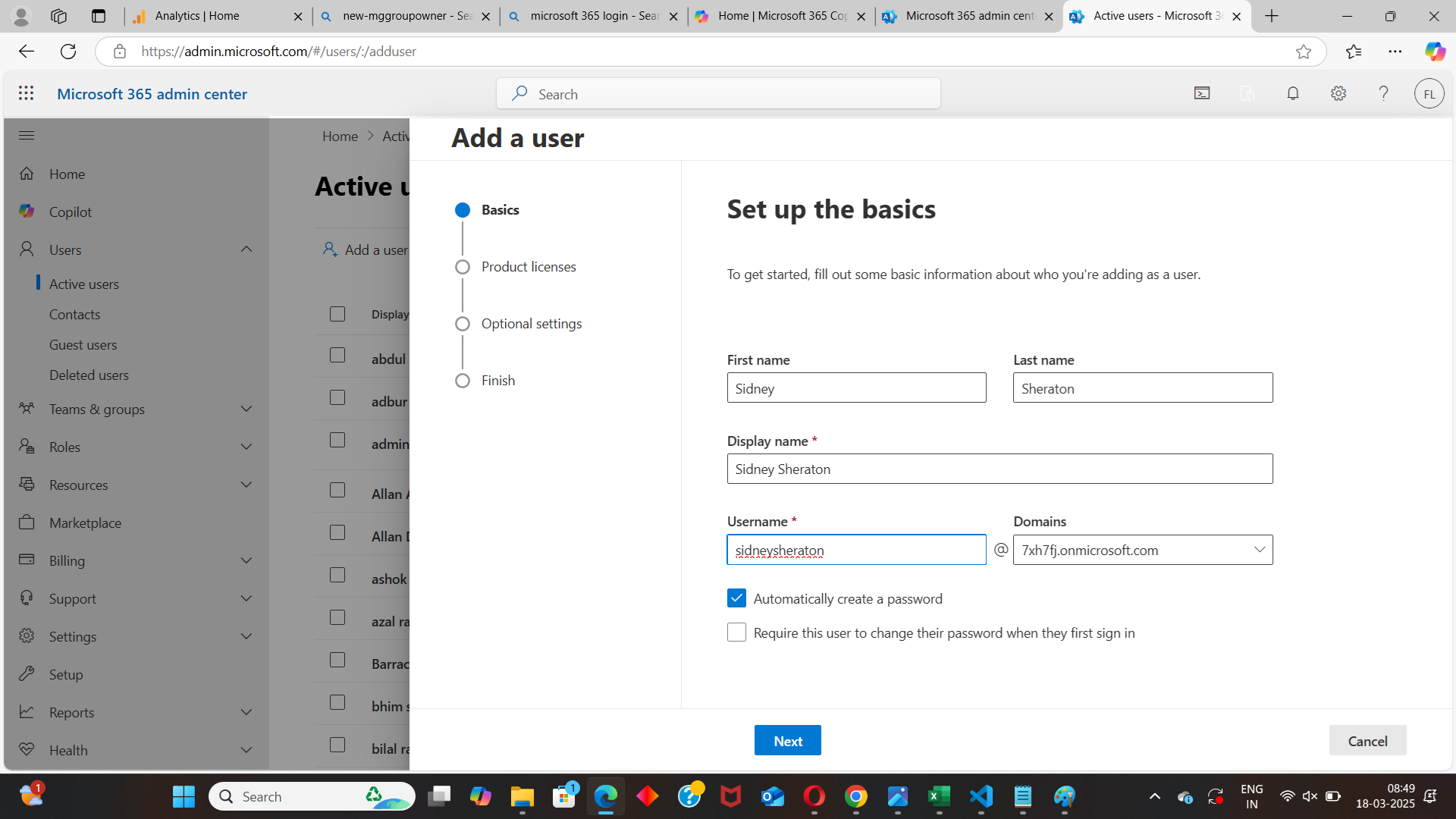Click the Username field
This screenshot has width=1456, height=819.
pos(856,550)
